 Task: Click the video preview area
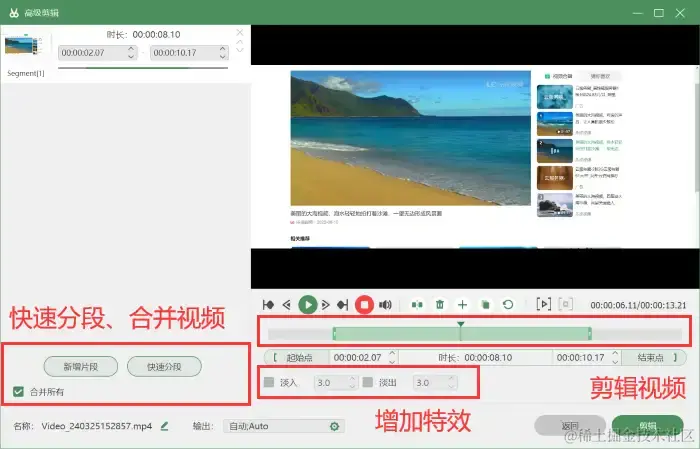(x=475, y=157)
